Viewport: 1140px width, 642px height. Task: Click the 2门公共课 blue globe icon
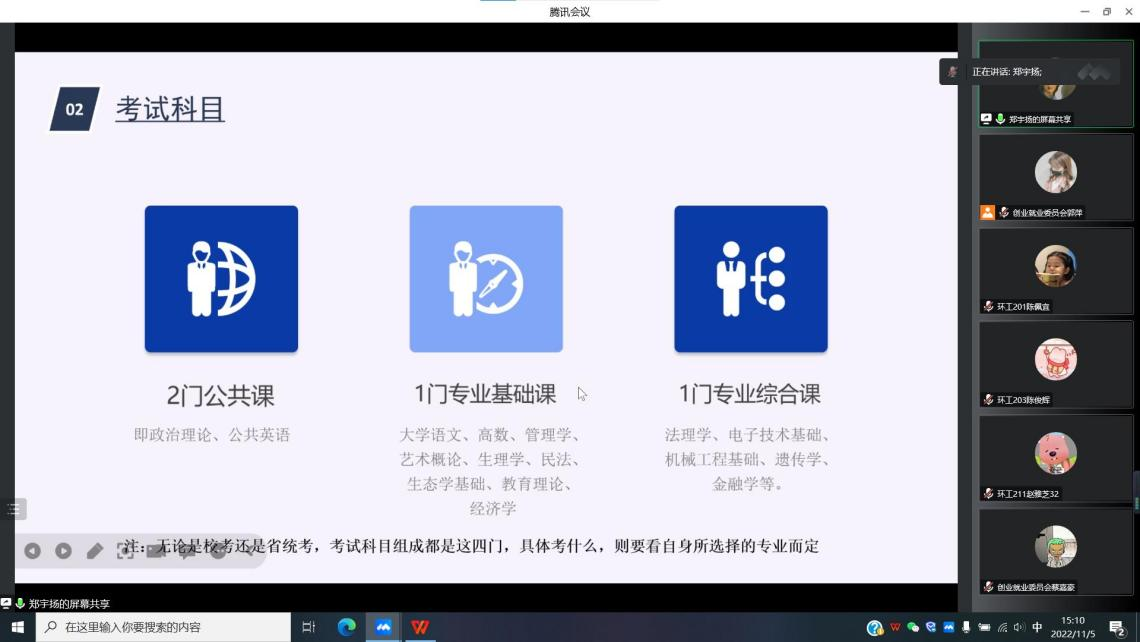[221, 279]
